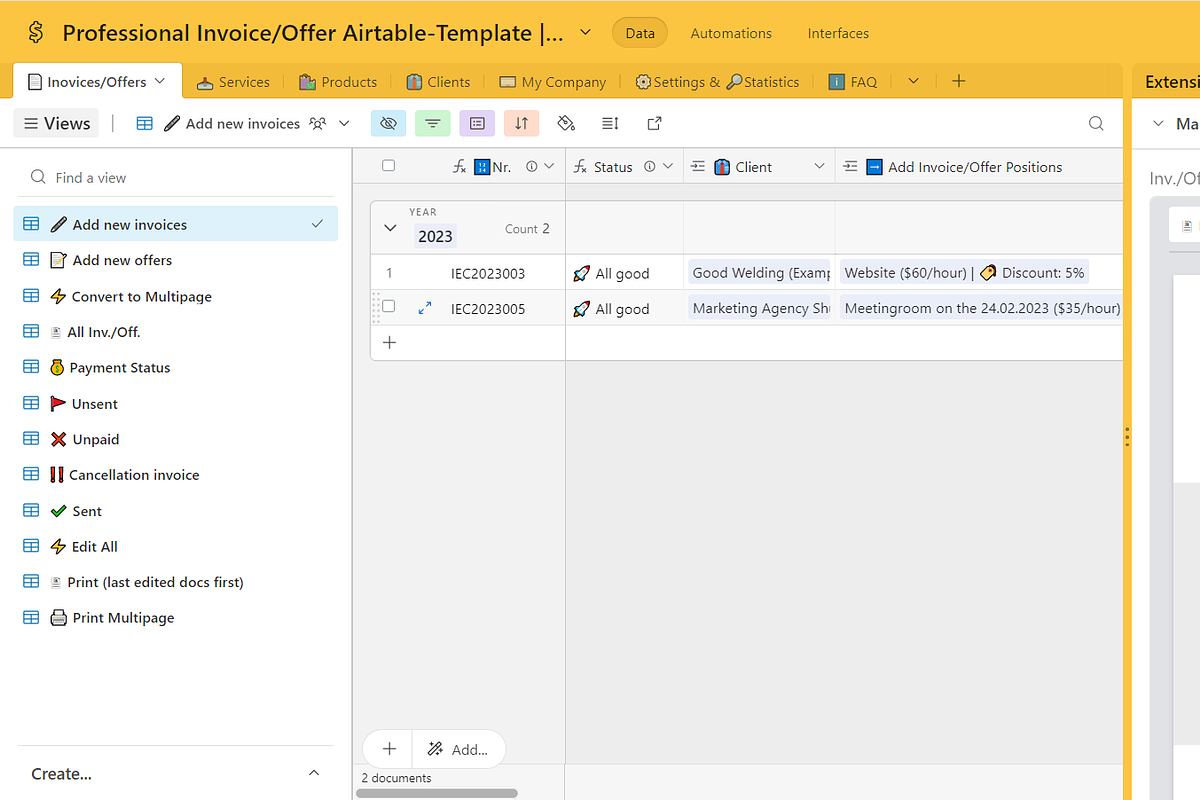This screenshot has width=1200, height=800.
Task: Click the info icon in the Nr. column header
Action: (532, 167)
